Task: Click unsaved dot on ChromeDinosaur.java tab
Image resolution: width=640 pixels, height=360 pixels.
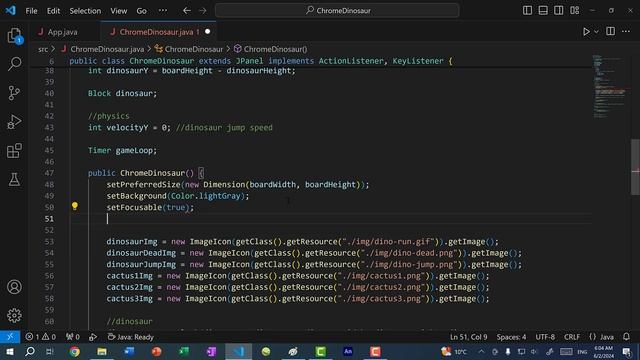Action: (207, 32)
